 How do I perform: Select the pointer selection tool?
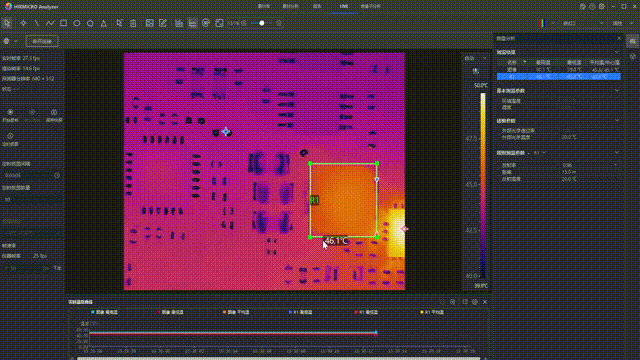tap(7, 23)
